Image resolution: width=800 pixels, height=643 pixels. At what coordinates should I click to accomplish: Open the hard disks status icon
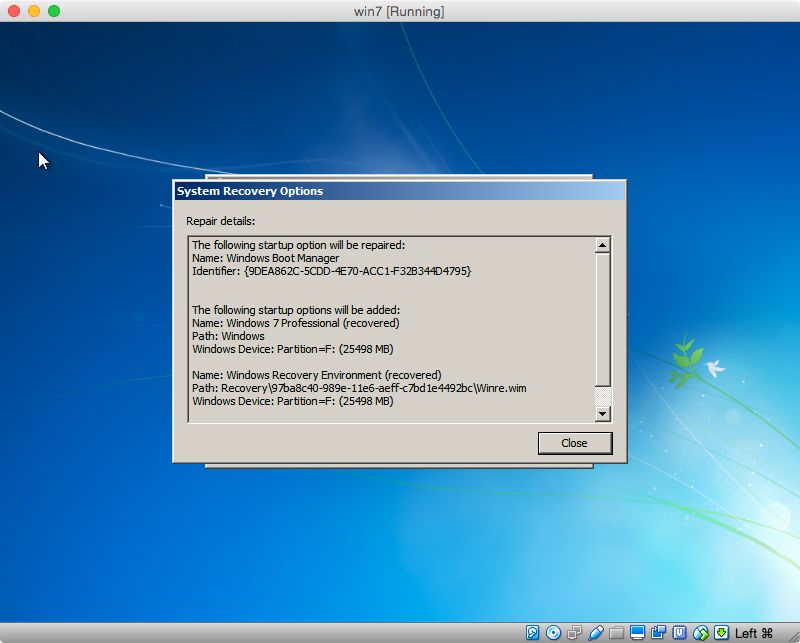532,632
